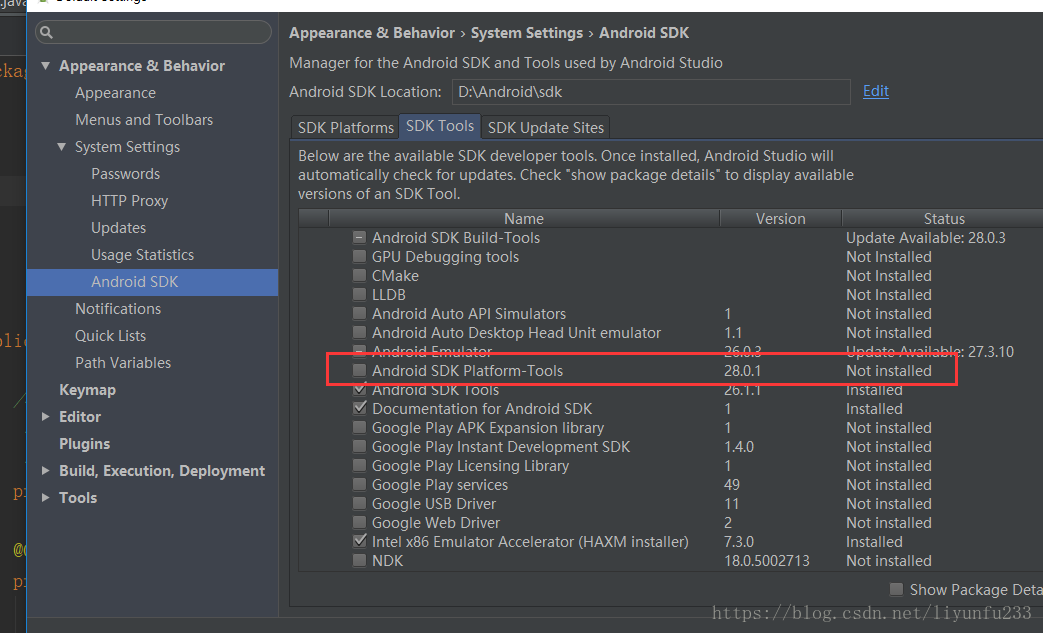Collapse the System Settings tree node
The width and height of the screenshot is (1043, 633).
pos(62,147)
